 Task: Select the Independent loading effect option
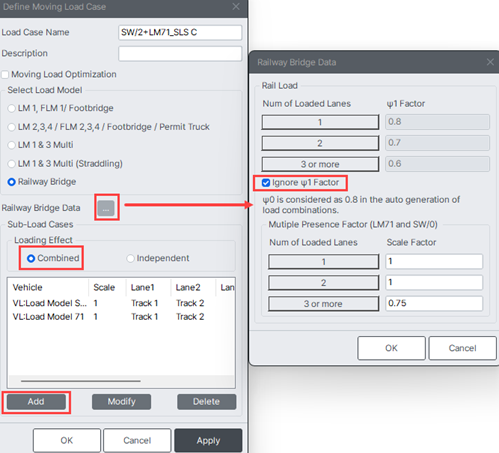pyautogui.click(x=130, y=258)
